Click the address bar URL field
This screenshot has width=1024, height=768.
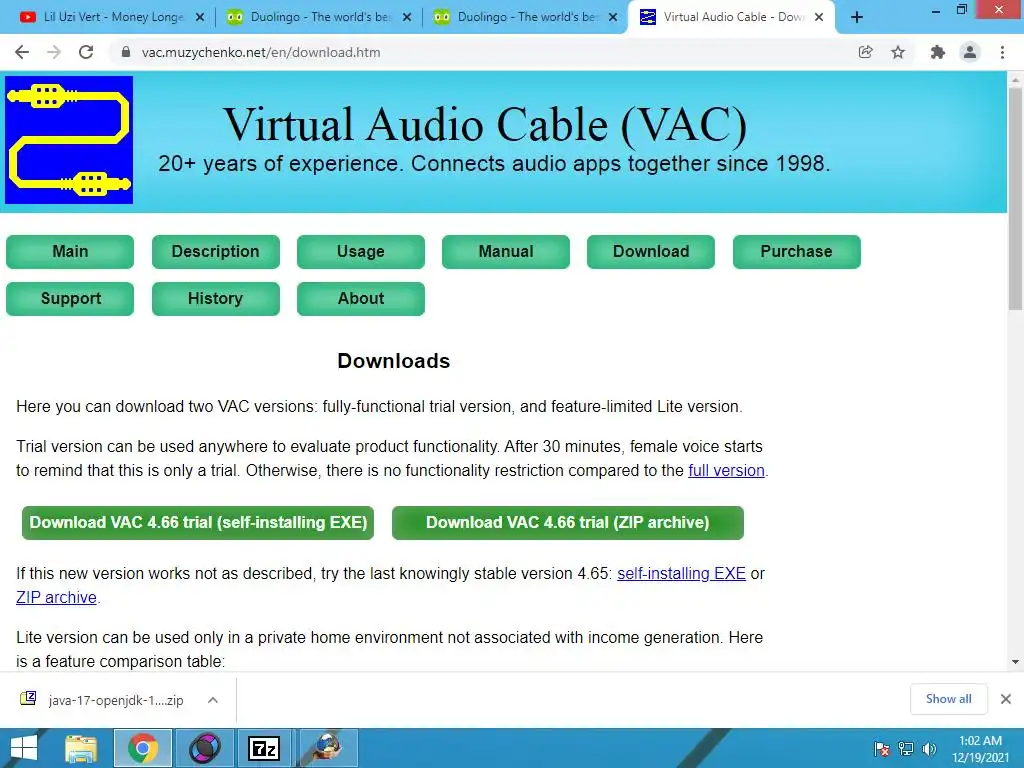point(483,52)
